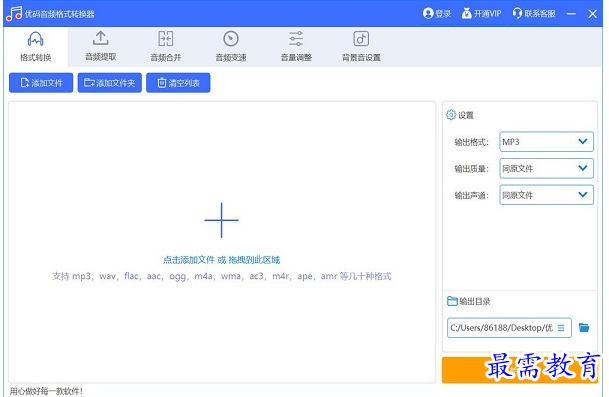
Task: Click the output directory path field
Action: click(509, 328)
